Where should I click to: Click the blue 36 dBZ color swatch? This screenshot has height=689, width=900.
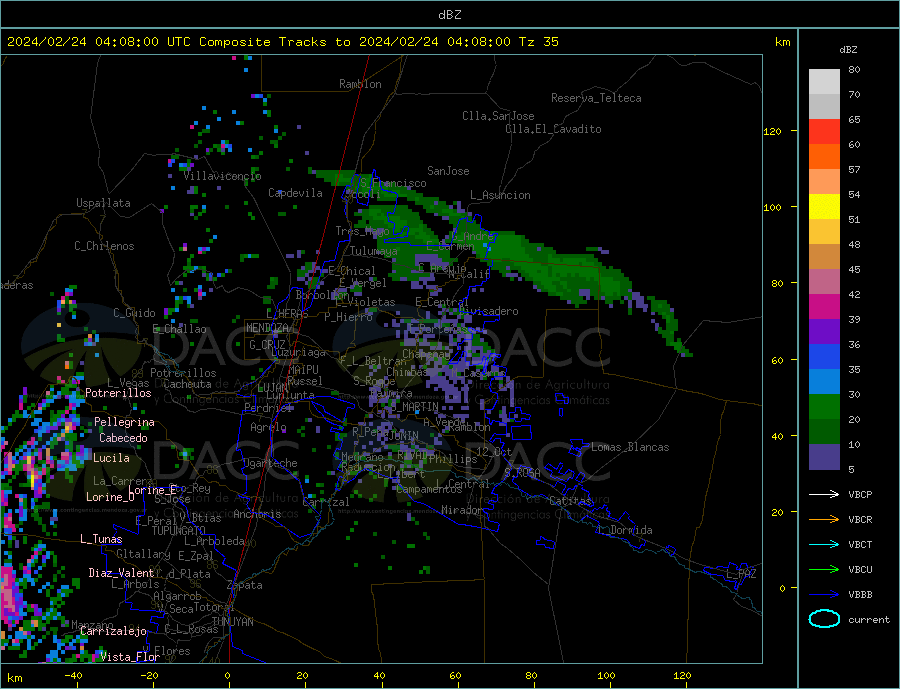pyautogui.click(x=824, y=356)
